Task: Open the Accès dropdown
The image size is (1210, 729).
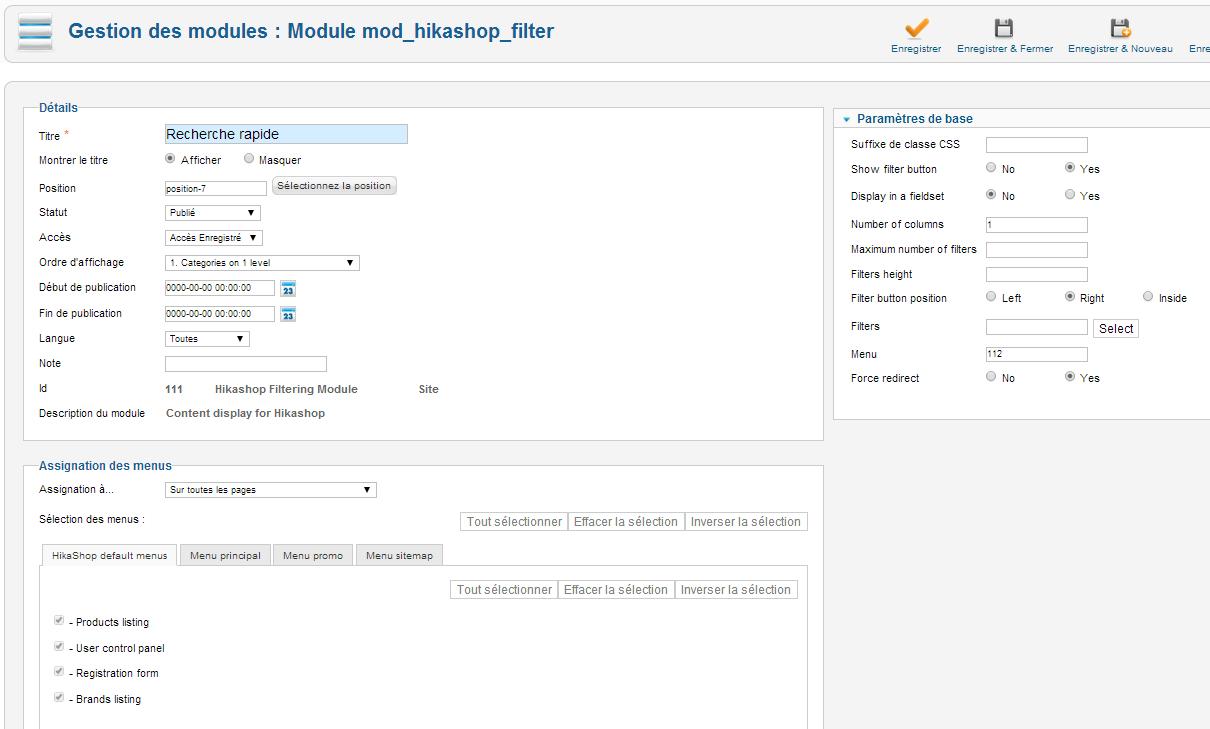Action: [x=213, y=238]
